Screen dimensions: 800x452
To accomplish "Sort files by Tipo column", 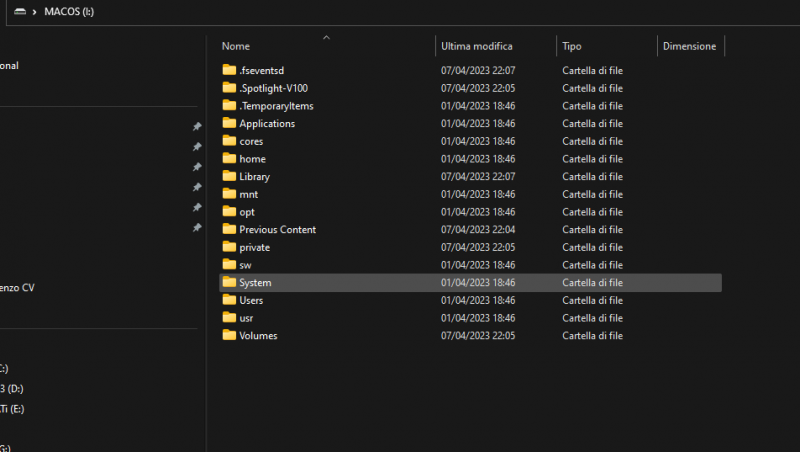I will pyautogui.click(x=572, y=46).
